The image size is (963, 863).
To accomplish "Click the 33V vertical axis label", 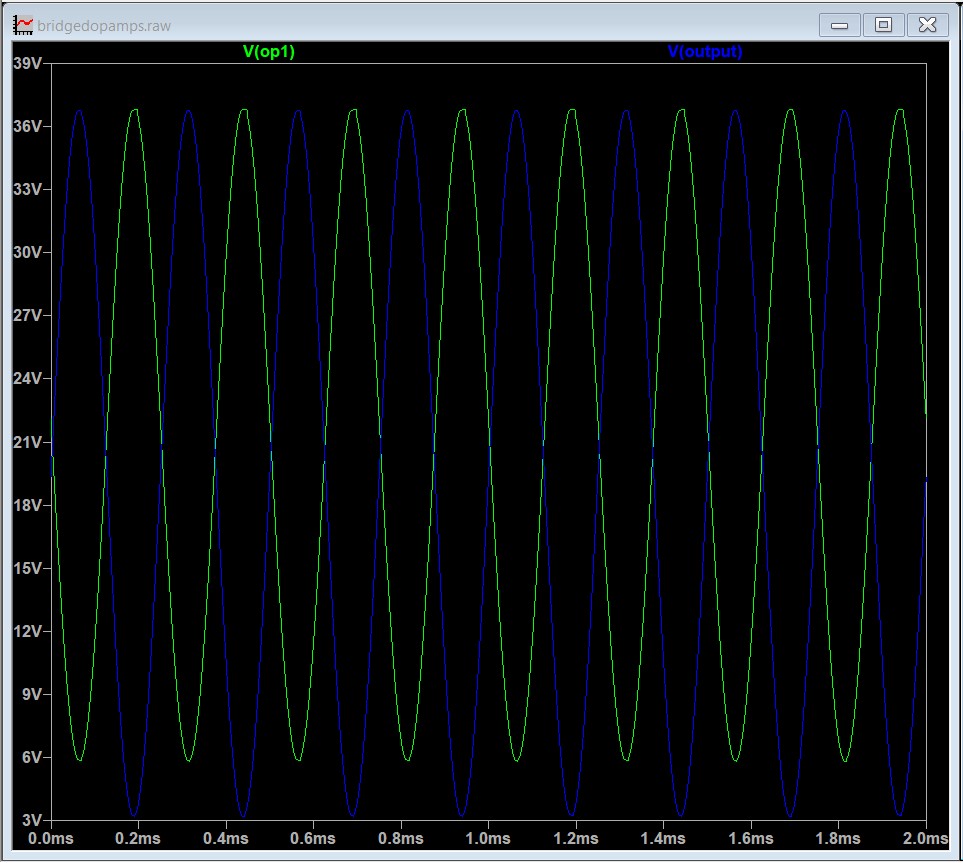I will pyautogui.click(x=28, y=189).
